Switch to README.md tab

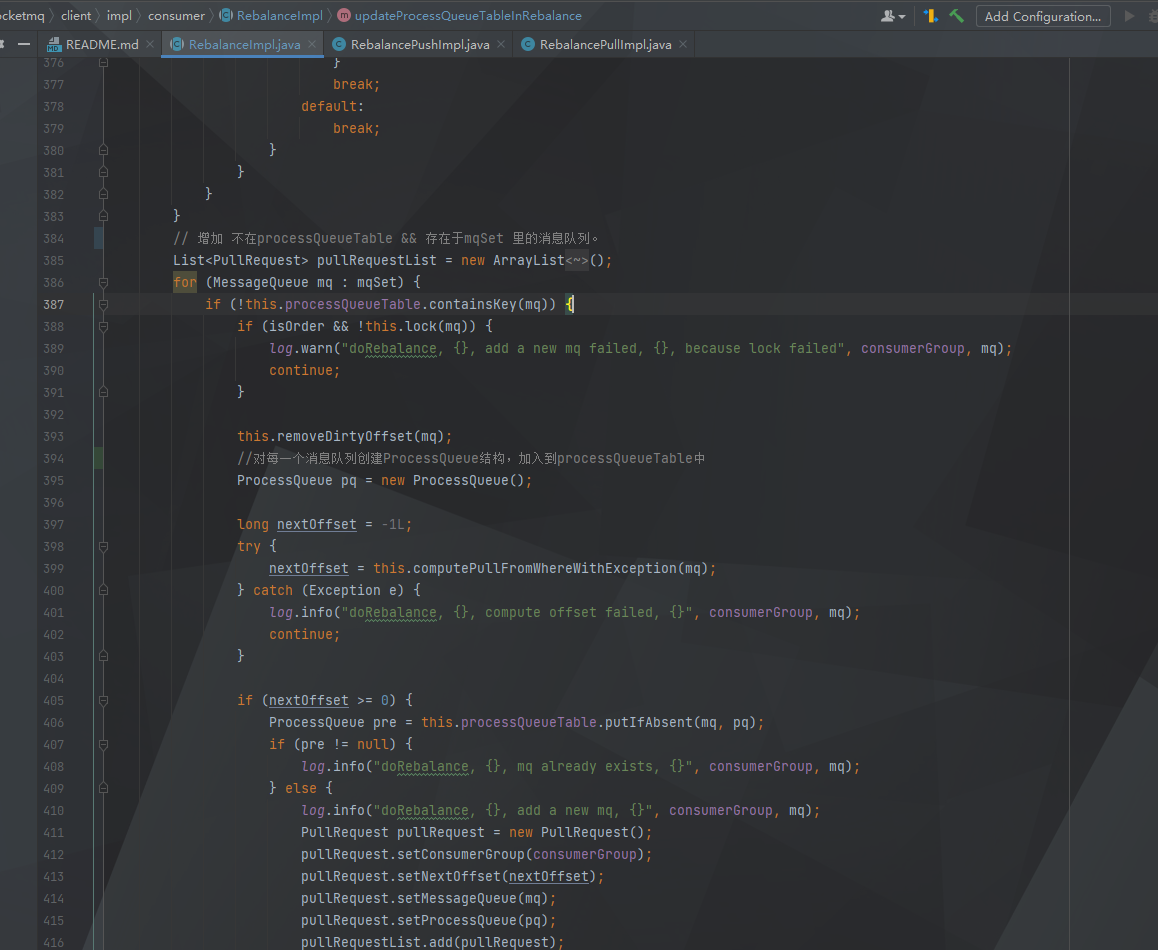click(x=102, y=44)
